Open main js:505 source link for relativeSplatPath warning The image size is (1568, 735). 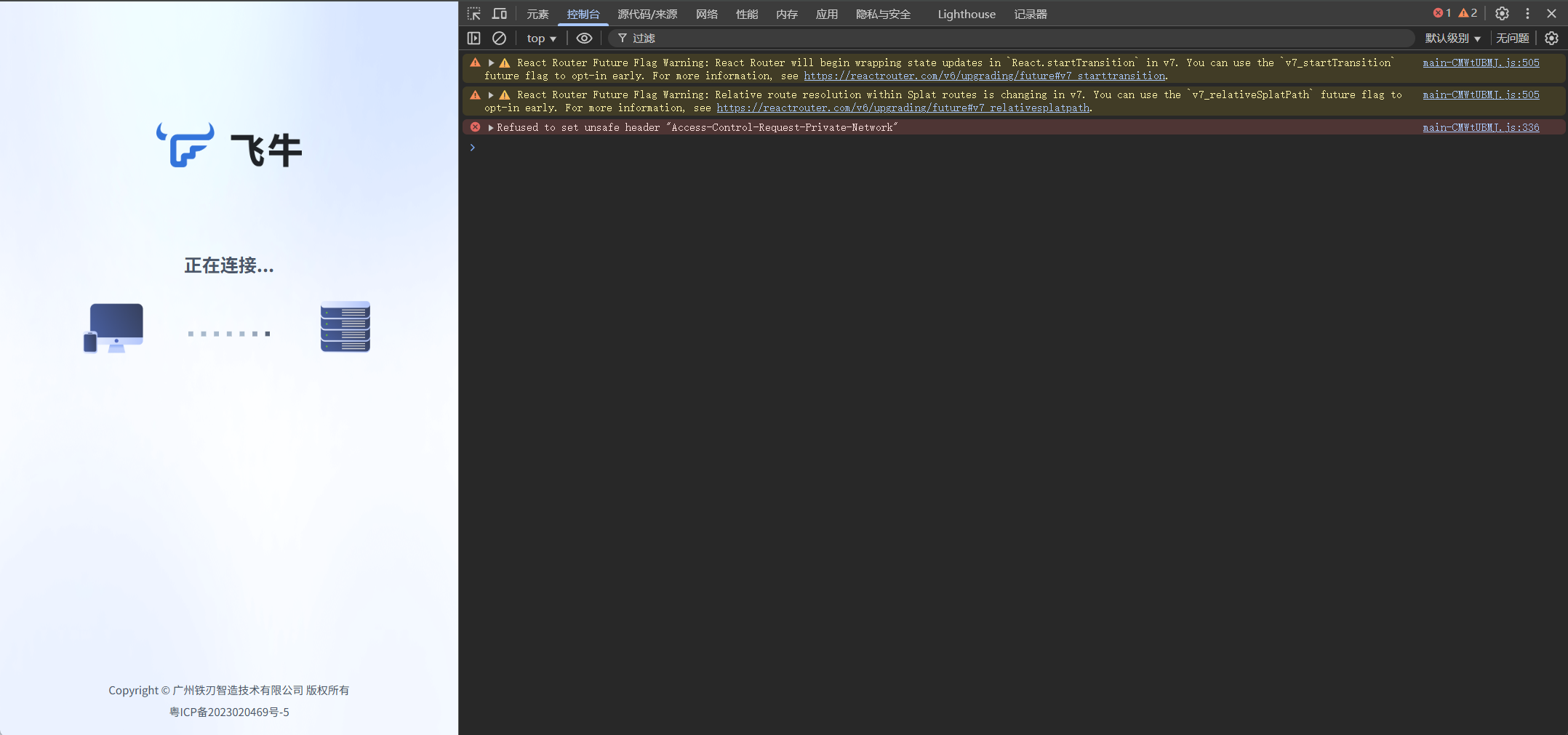[1481, 95]
